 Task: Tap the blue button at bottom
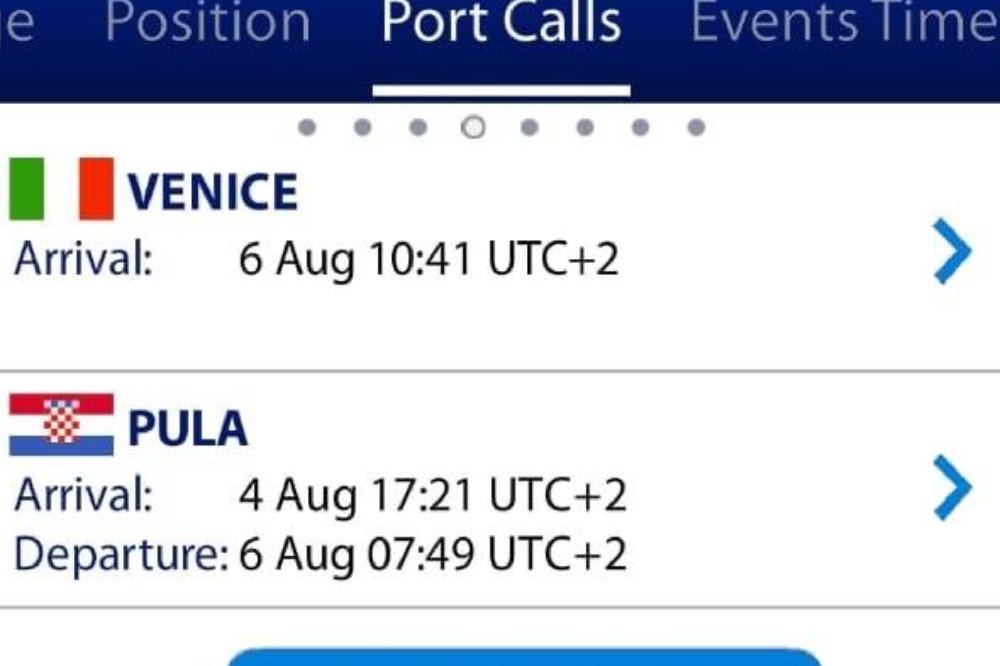pyautogui.click(x=524, y=656)
